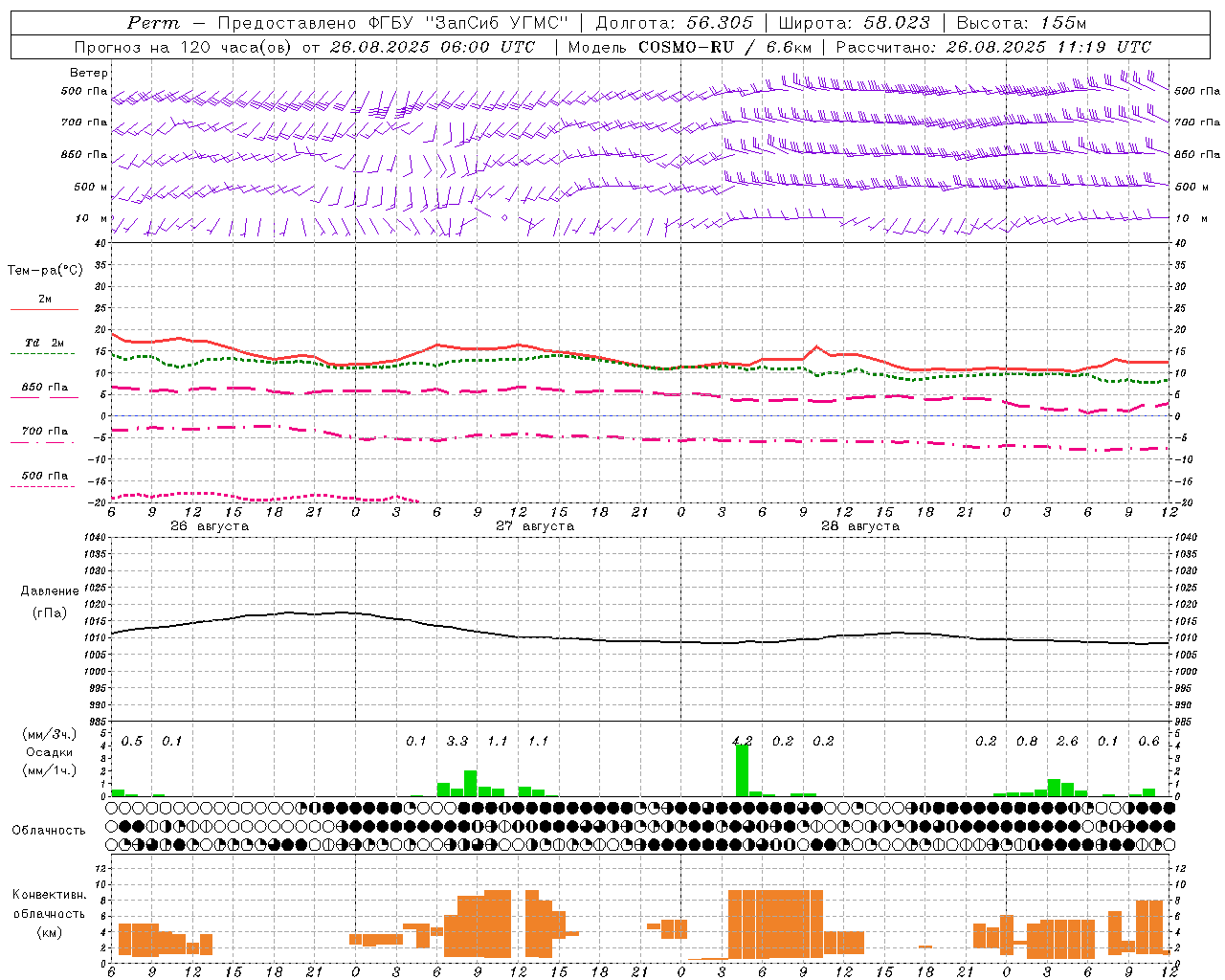Click the '(км)' convective height unit label

(x=50, y=932)
